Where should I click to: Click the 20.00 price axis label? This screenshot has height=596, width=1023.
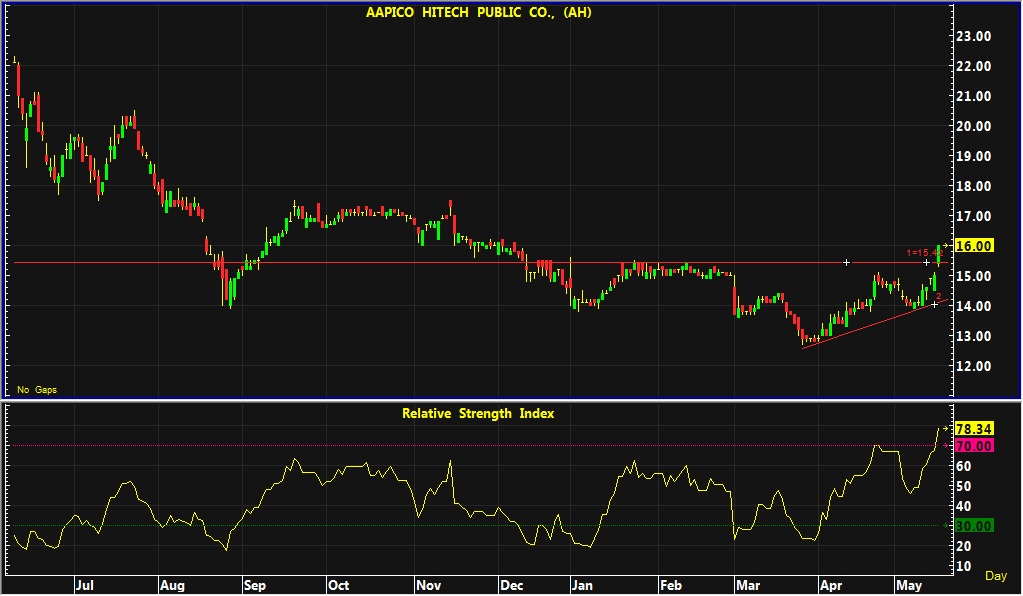(973, 126)
